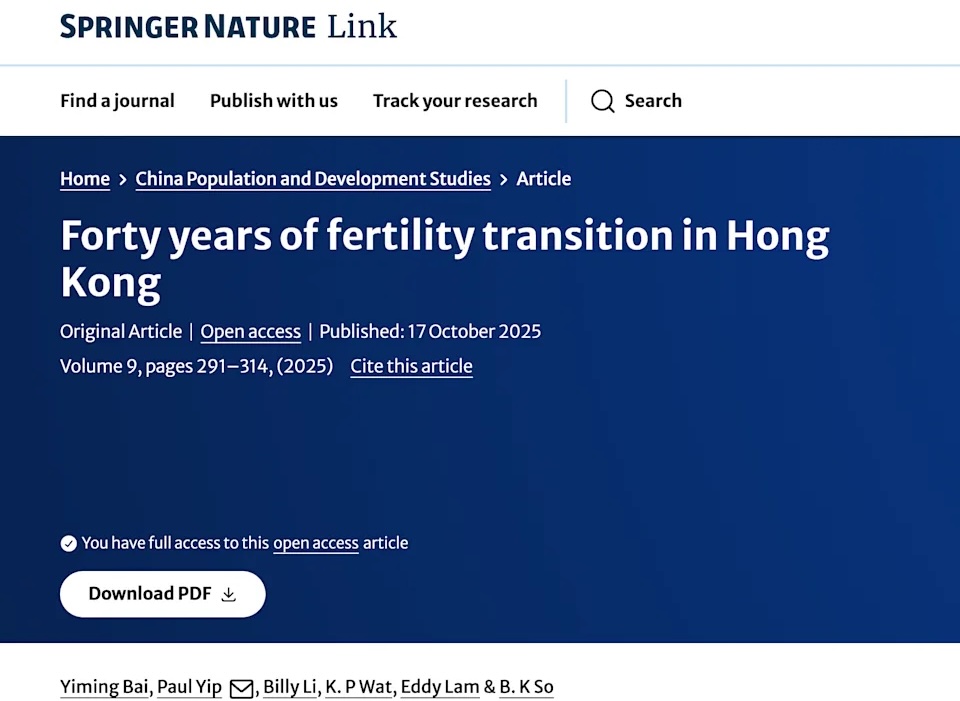The height and width of the screenshot is (701, 960).
Task: Follow the open access link in access notice
Action: coord(316,543)
